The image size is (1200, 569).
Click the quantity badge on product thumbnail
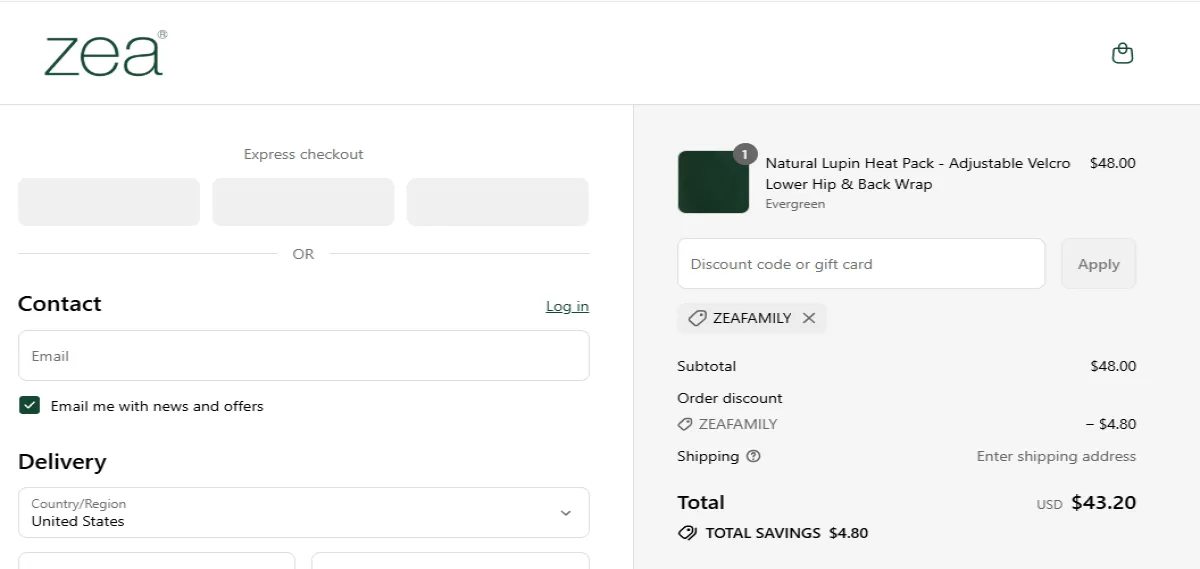click(745, 154)
